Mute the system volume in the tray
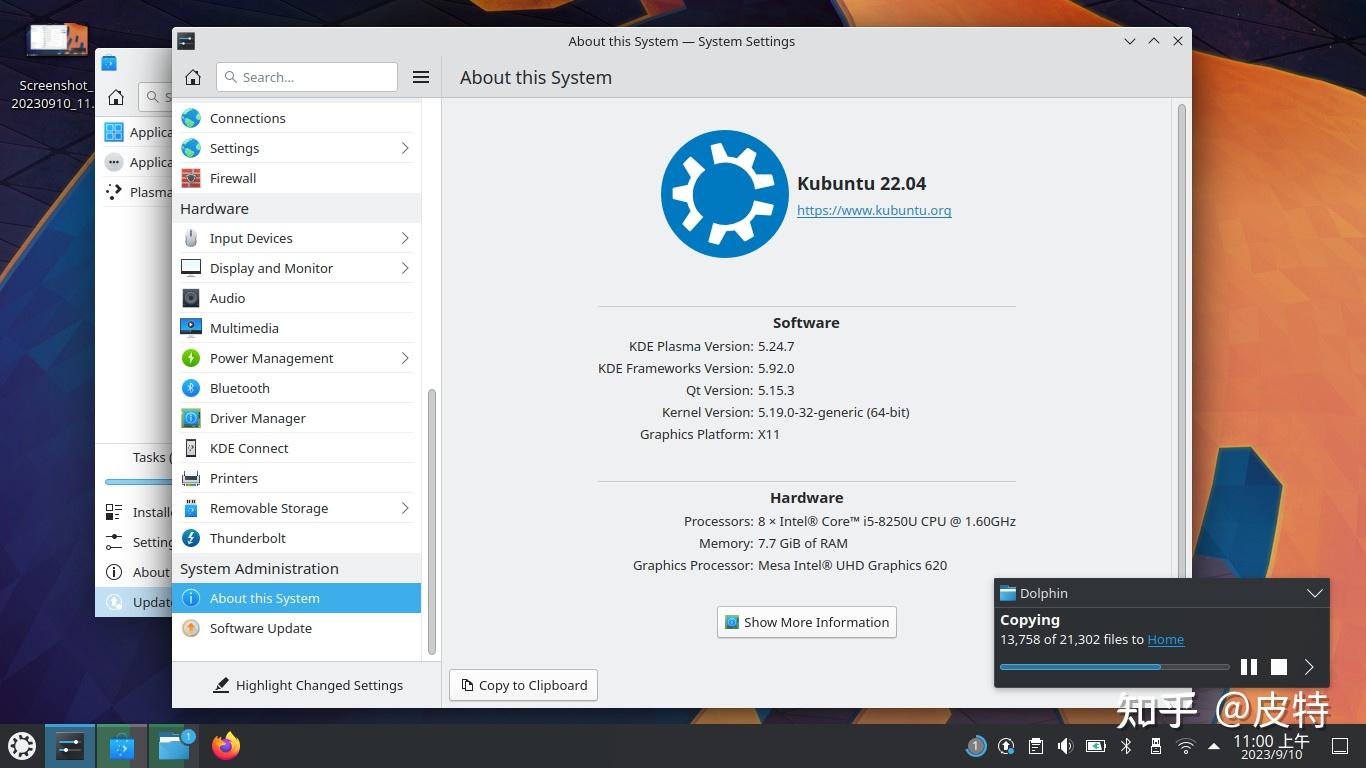Image resolution: width=1366 pixels, height=768 pixels. coord(1065,745)
